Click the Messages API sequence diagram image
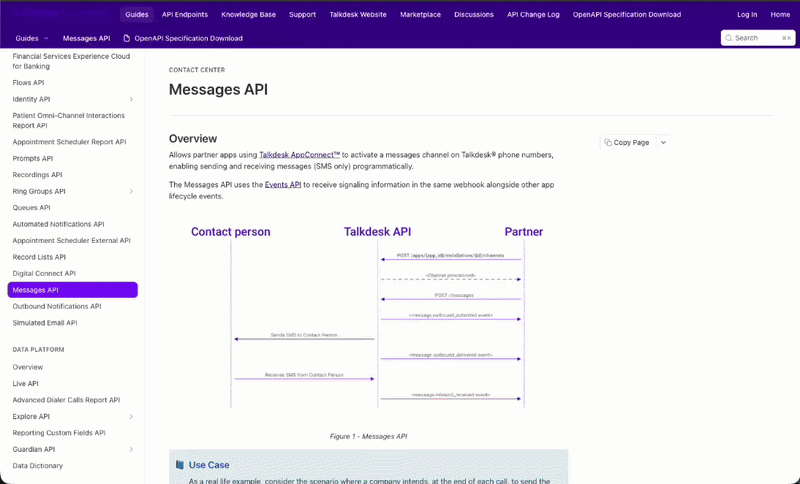800x484 pixels. coord(368,316)
